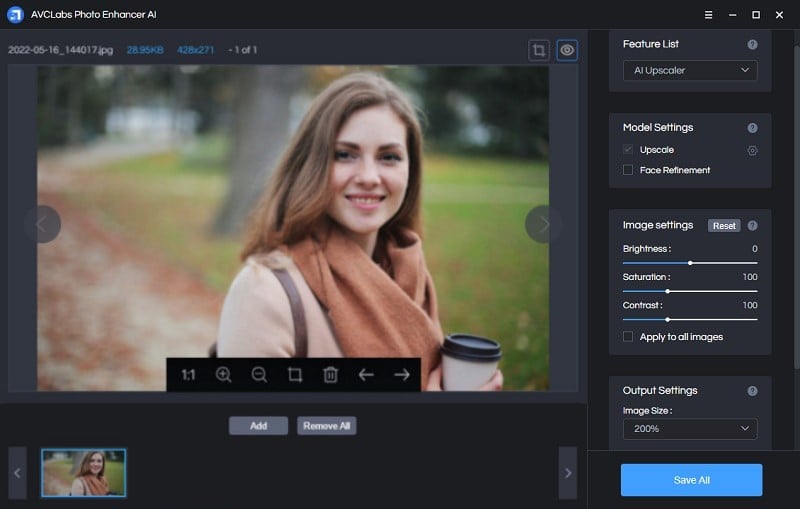
Task: Show the previous image with left arrow circle
Action: 42,224
